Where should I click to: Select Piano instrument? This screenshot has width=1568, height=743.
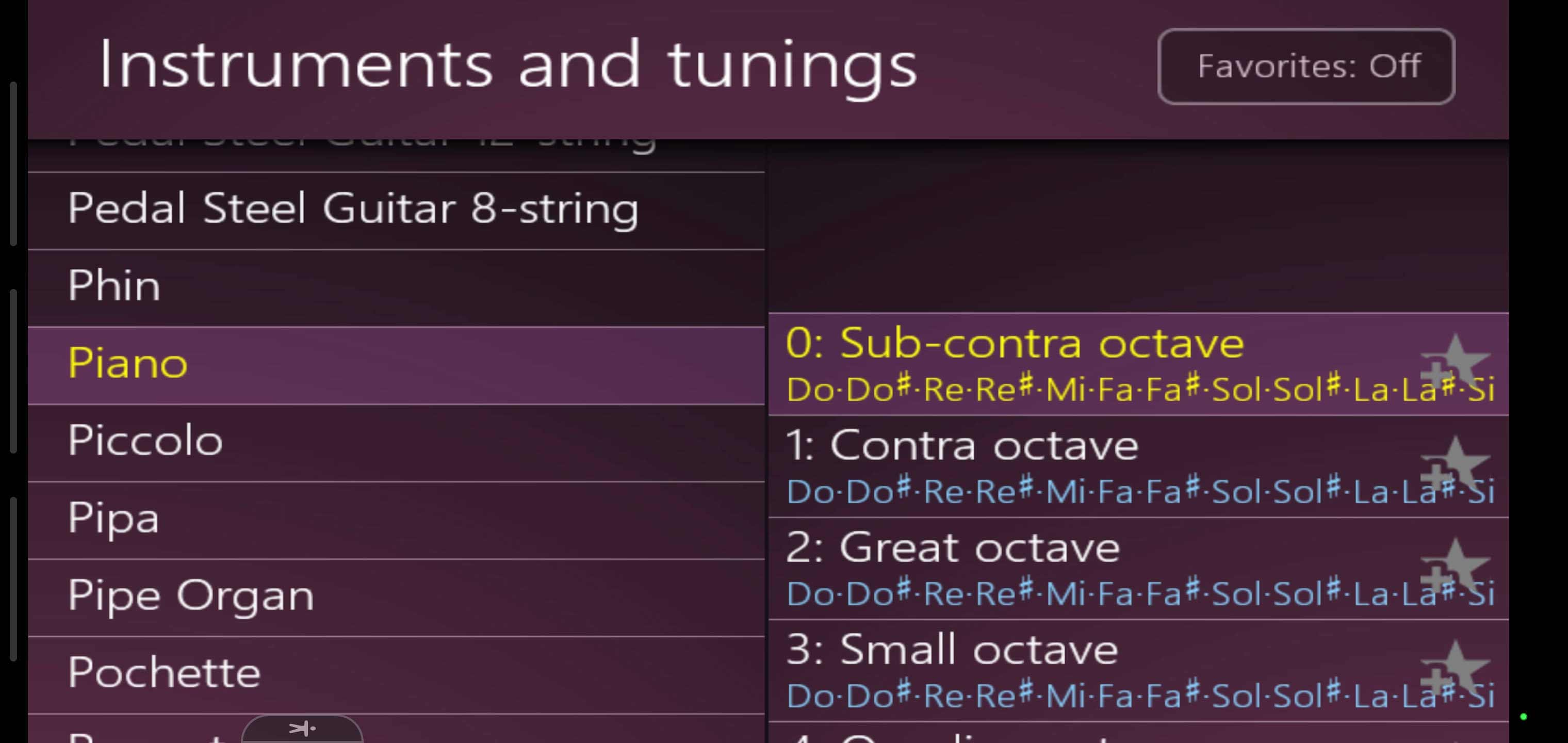tap(396, 365)
